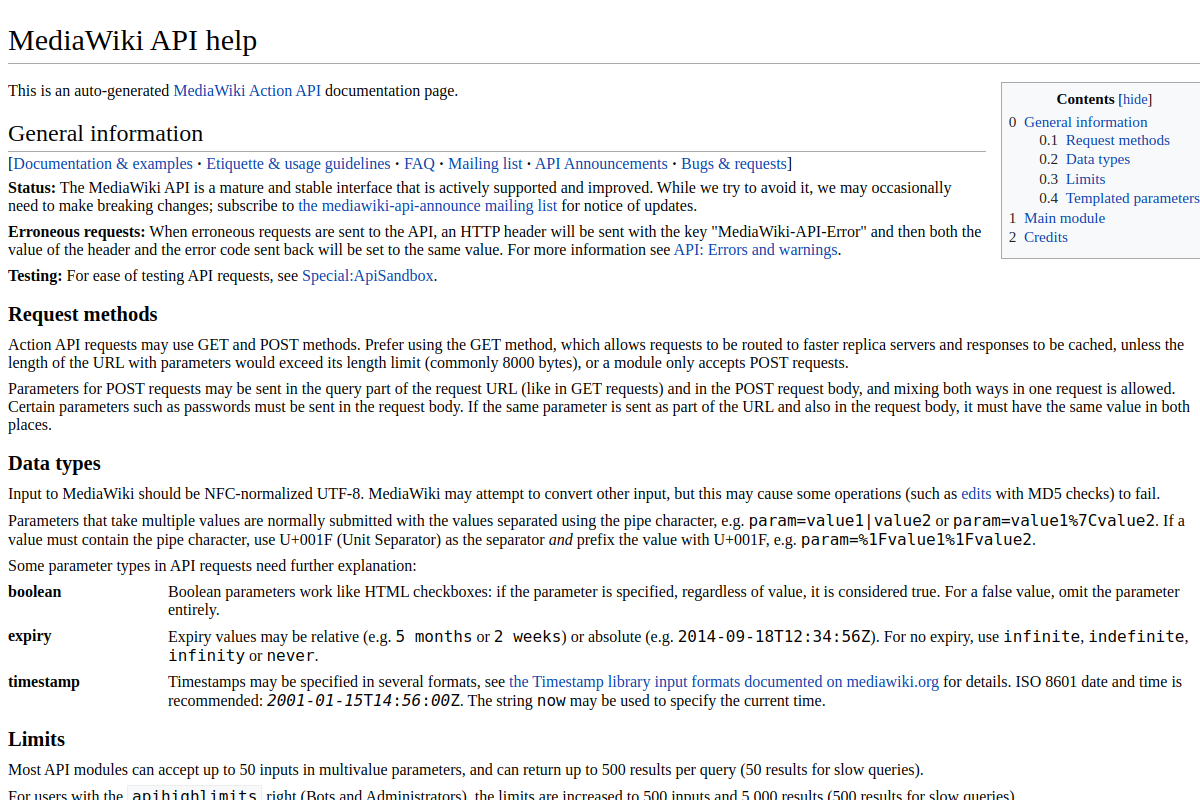This screenshot has height=800, width=1200.
Task: Click the Contents box title
Action: click(x=1085, y=99)
